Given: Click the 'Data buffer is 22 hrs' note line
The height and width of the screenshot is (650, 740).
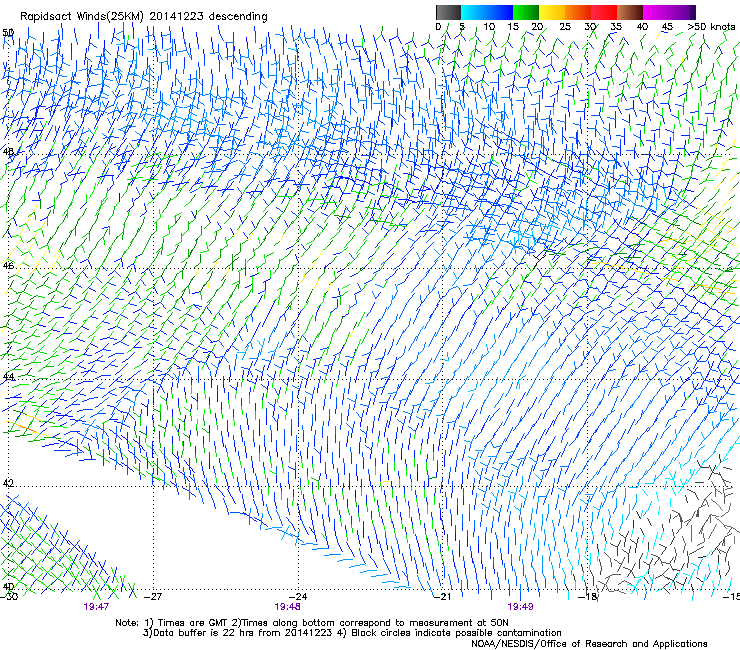Looking at the screenshot, I should tap(352, 633).
